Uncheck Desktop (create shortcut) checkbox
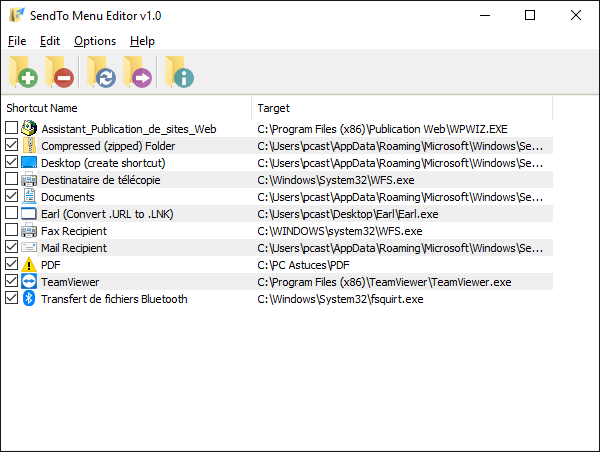The width and height of the screenshot is (600, 452). (11, 162)
